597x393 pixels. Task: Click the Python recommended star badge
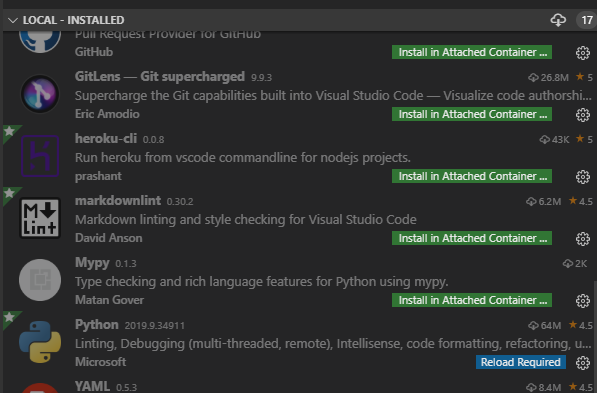10,318
